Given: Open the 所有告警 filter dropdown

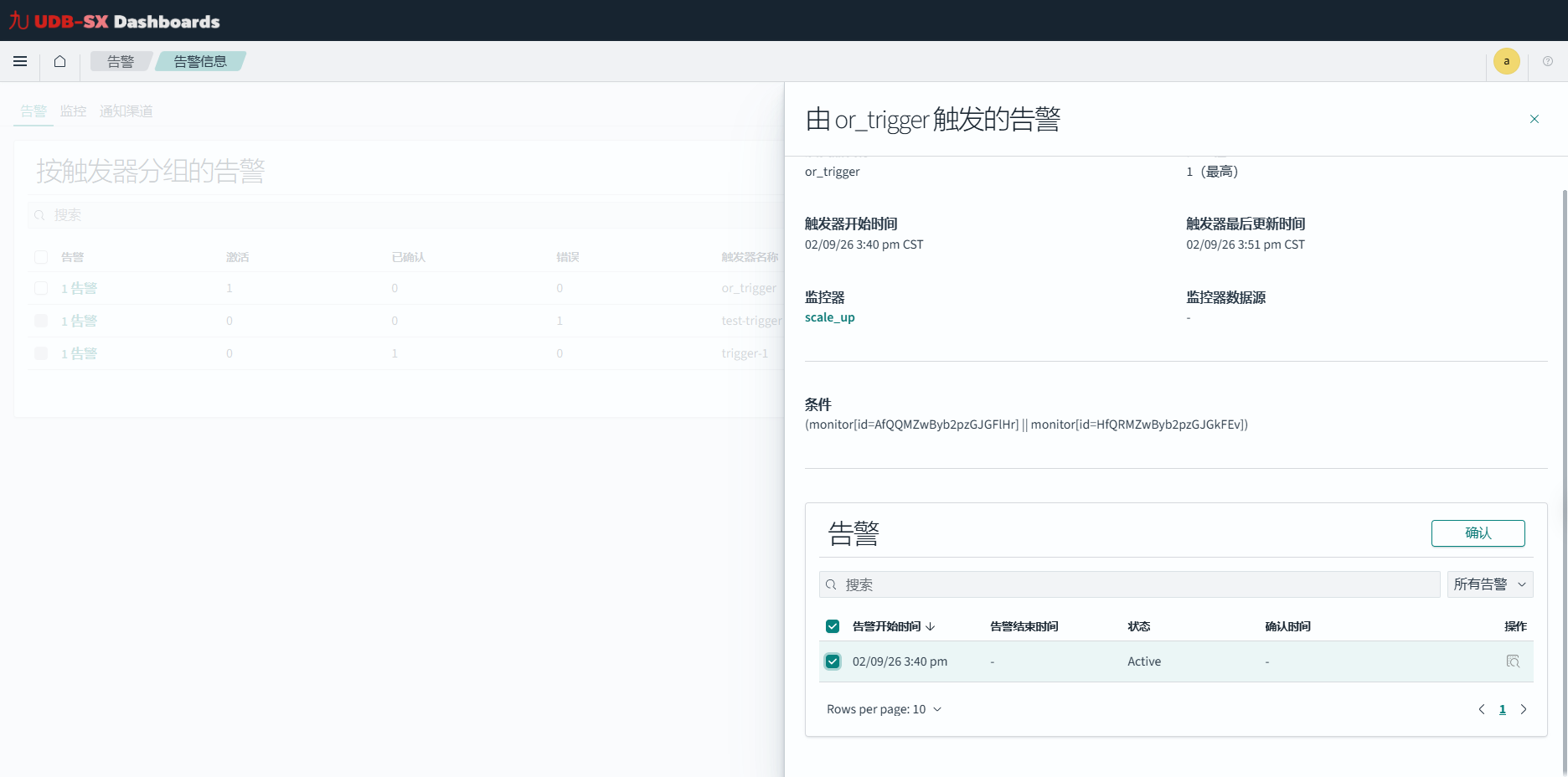Looking at the screenshot, I should [x=1489, y=584].
